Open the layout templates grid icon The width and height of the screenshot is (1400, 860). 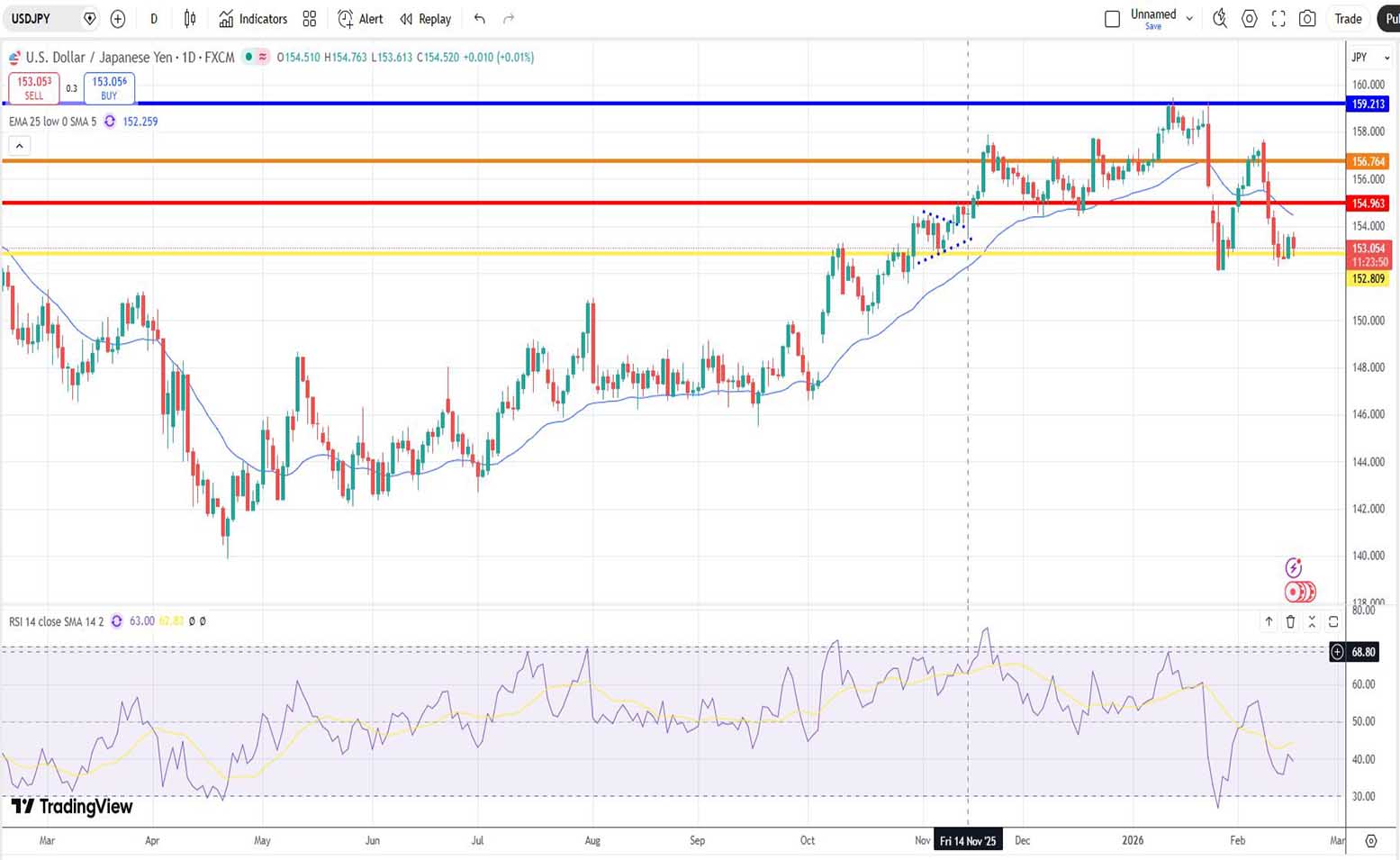pos(310,19)
